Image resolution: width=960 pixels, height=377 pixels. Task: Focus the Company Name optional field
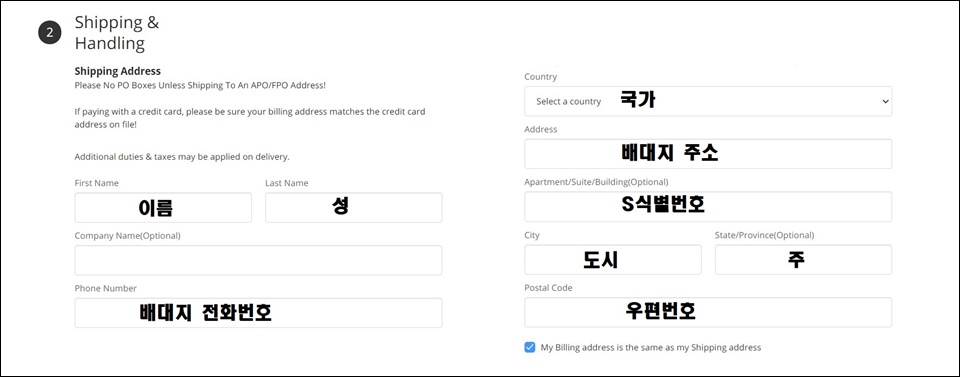(x=258, y=260)
